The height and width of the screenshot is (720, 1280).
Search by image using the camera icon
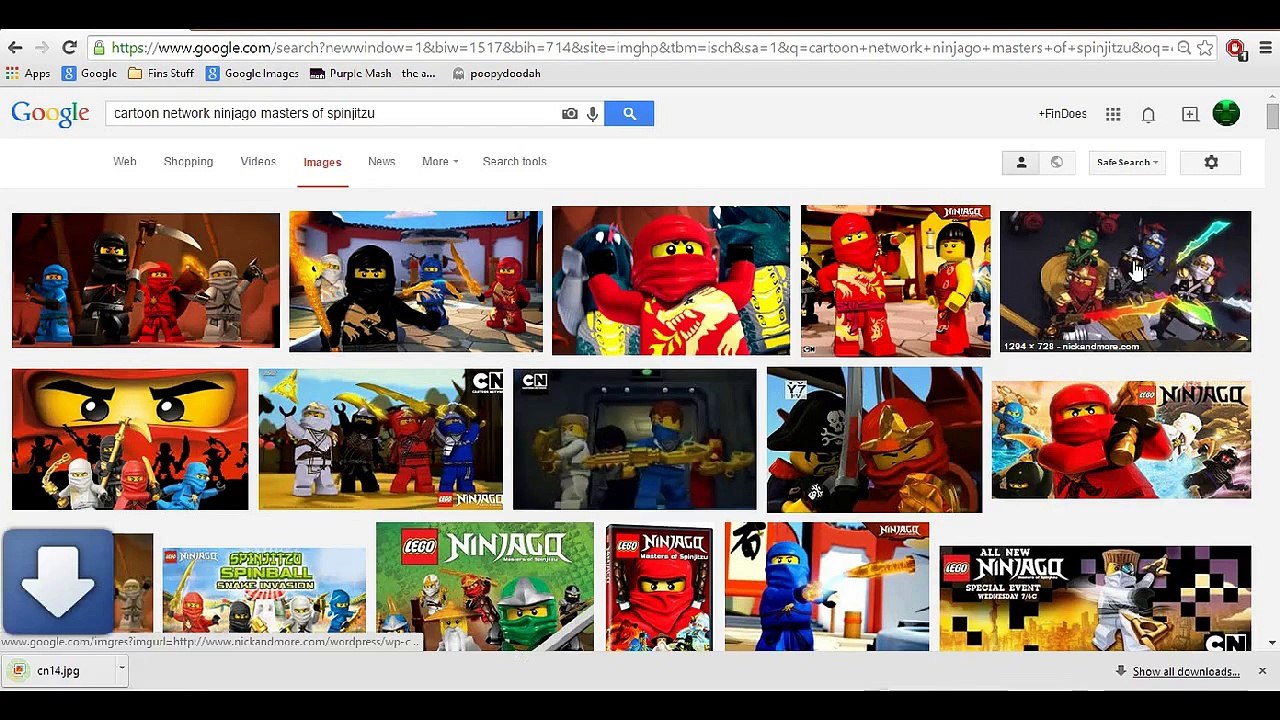click(570, 114)
